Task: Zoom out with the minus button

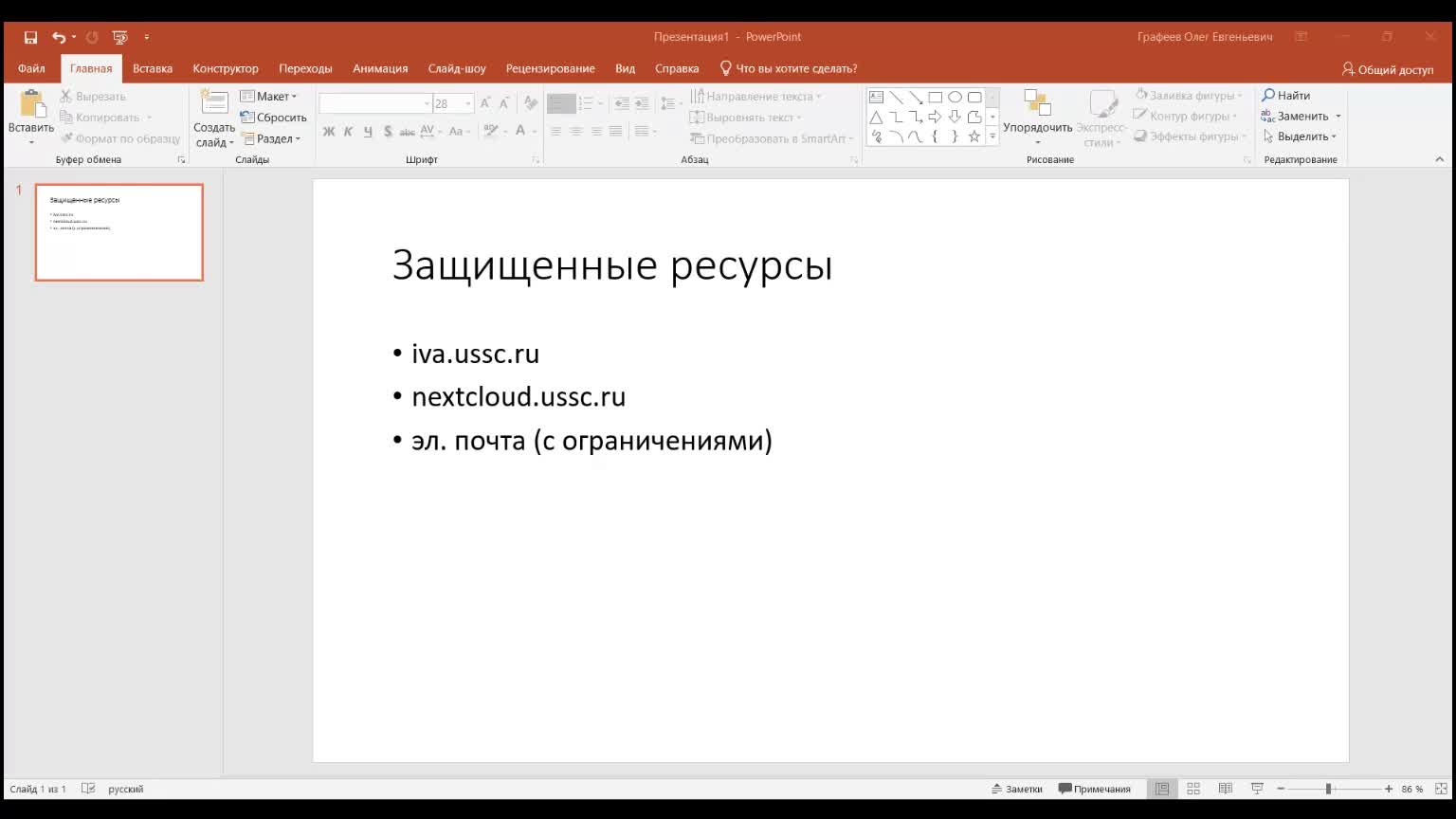Action: click(x=1281, y=789)
